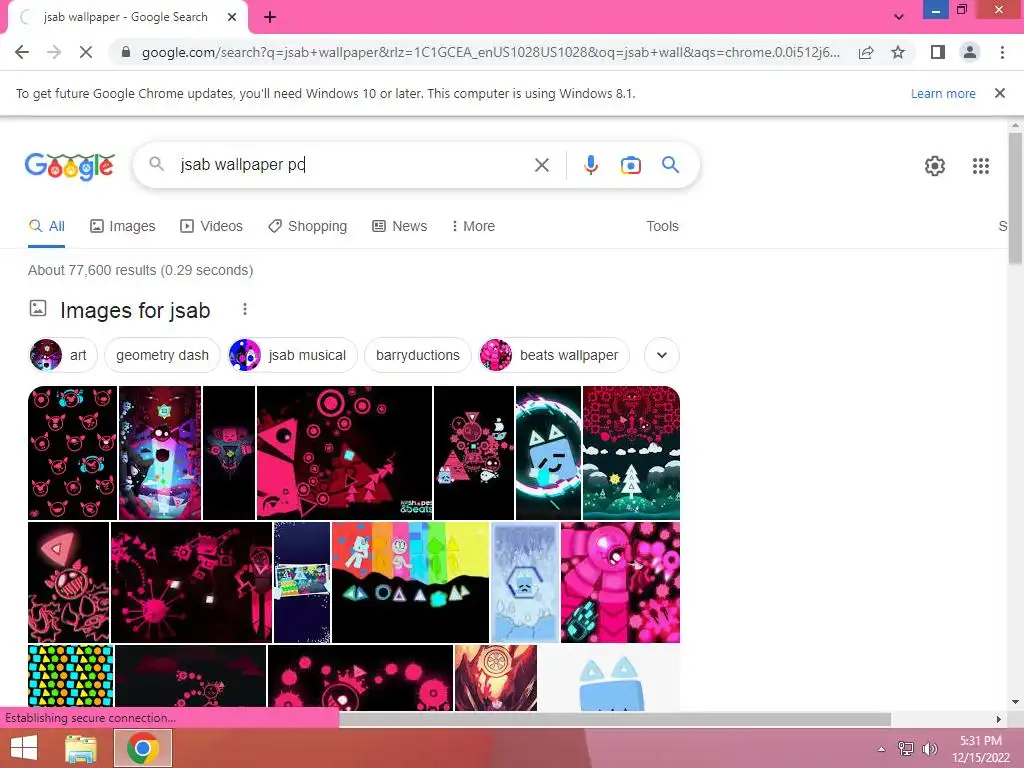Switch to the Shopping tab

coord(307,227)
